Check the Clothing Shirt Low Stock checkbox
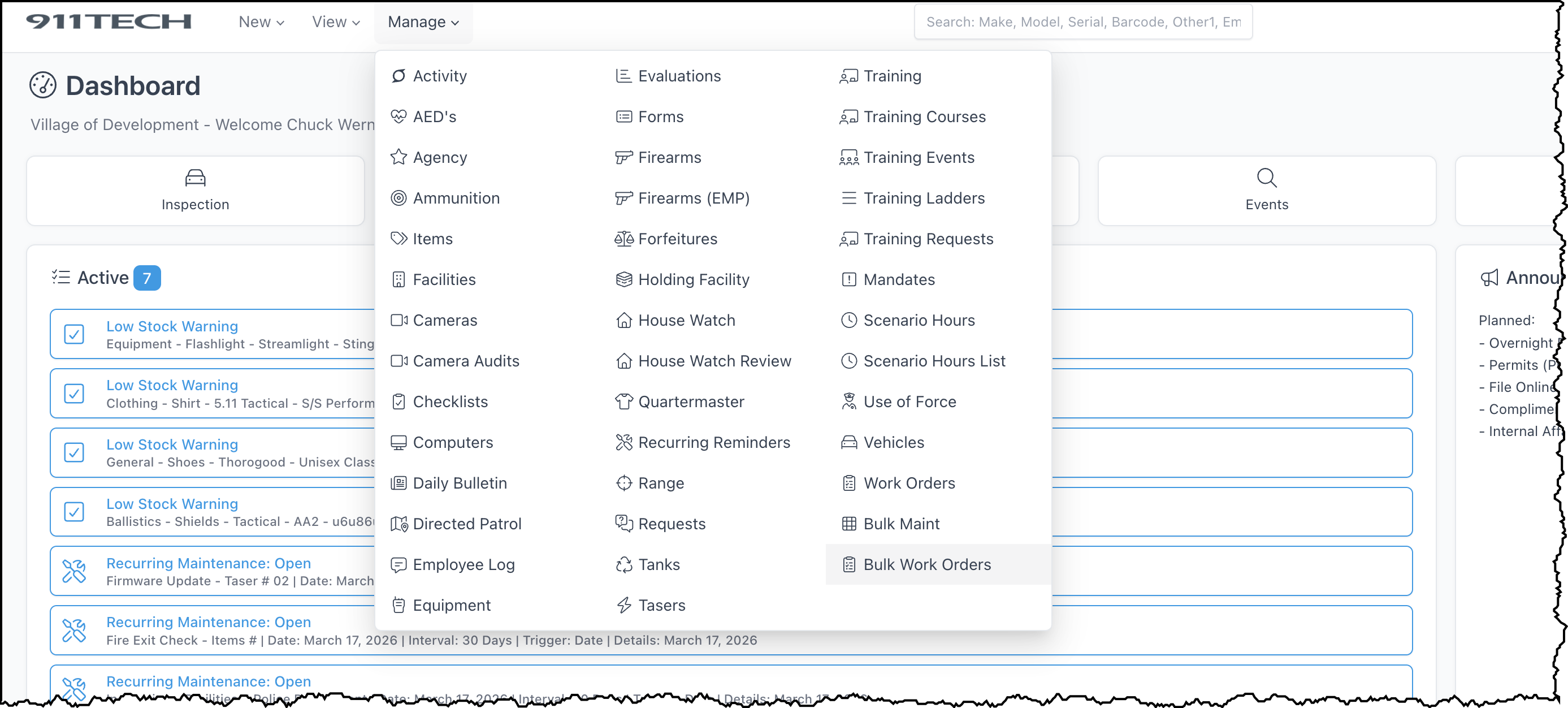The image size is (1568, 708). click(x=74, y=393)
